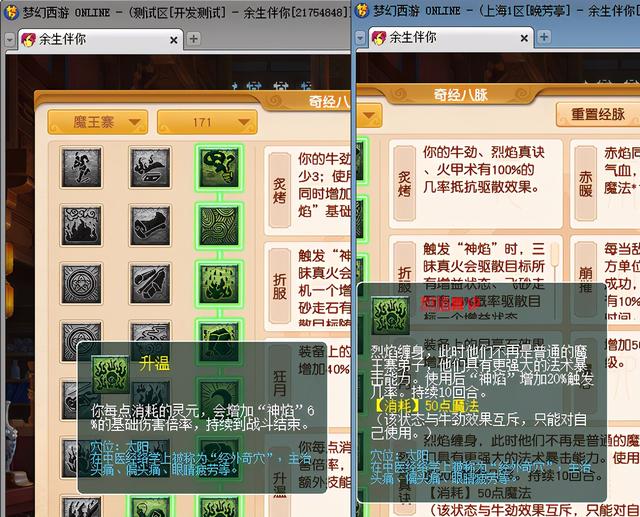Switch to 余生伴你 tab in right window
This screenshot has width=640, height=517.
(451, 38)
